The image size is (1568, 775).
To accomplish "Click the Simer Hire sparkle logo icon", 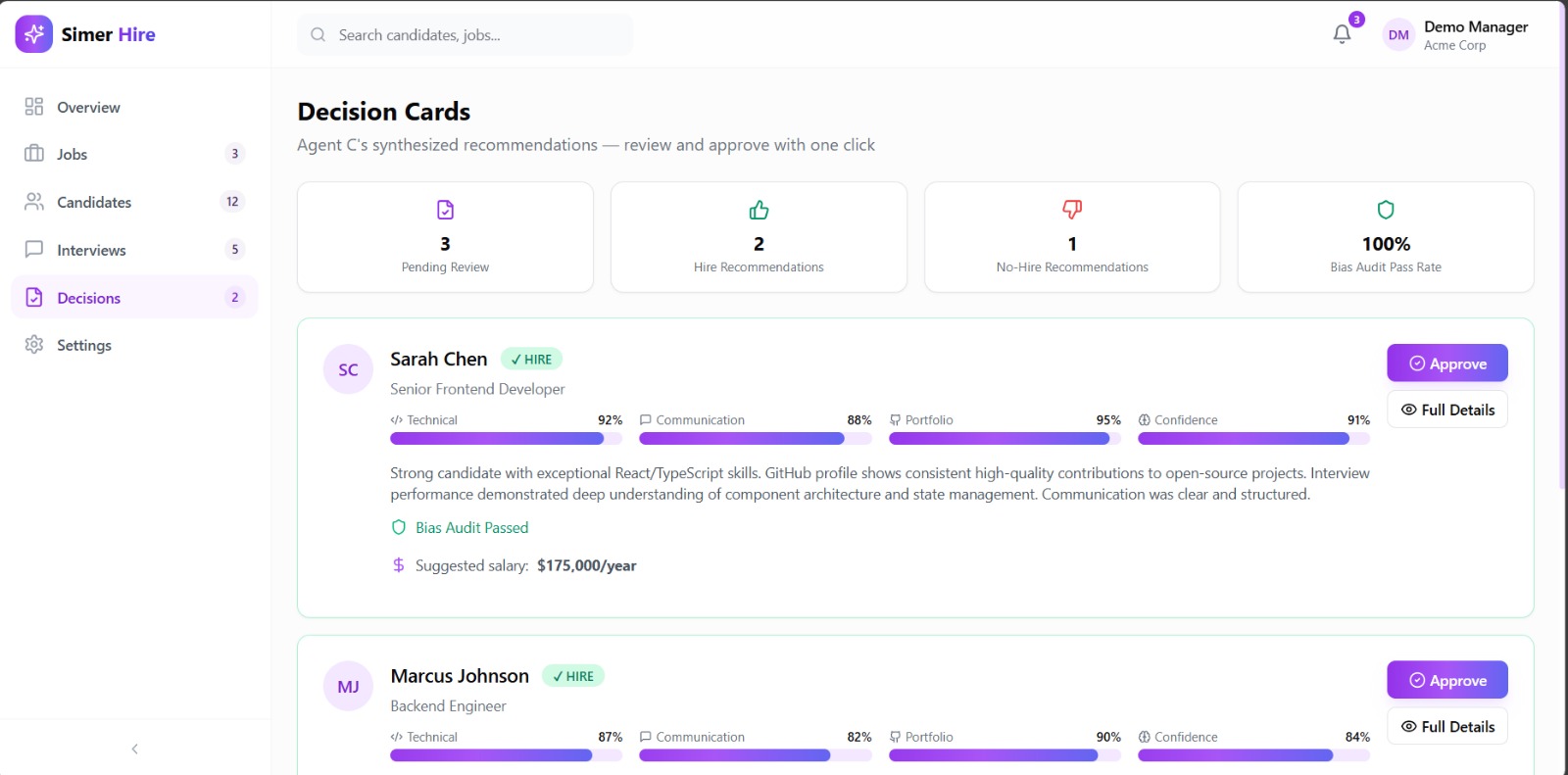I will pyautogui.click(x=34, y=34).
